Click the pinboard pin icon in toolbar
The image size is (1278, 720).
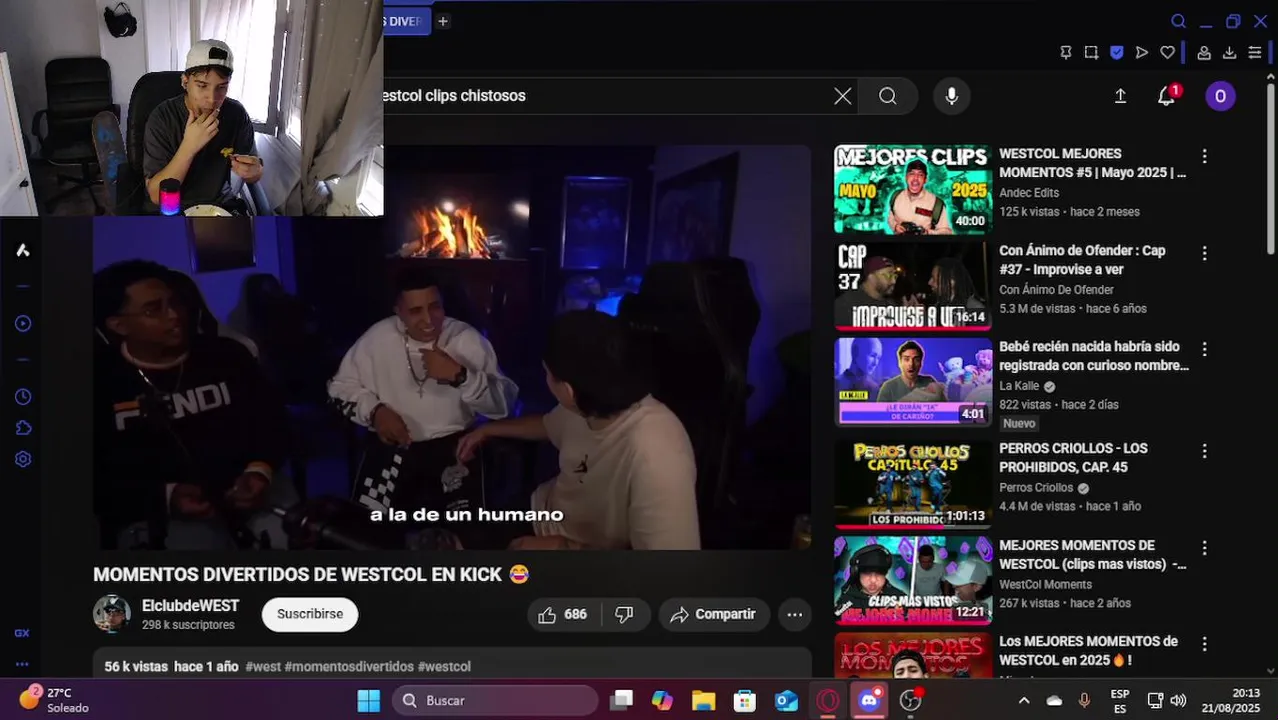(x=1066, y=53)
